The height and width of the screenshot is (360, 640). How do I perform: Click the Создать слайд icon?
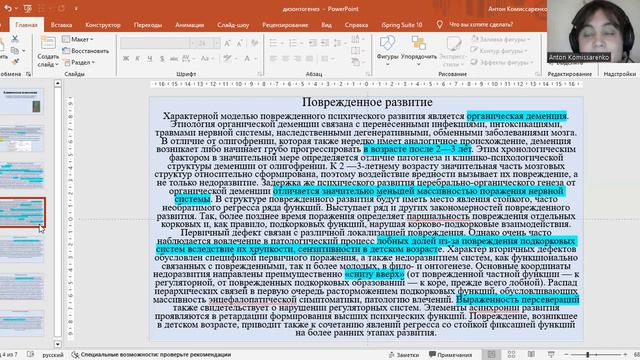coord(48,43)
